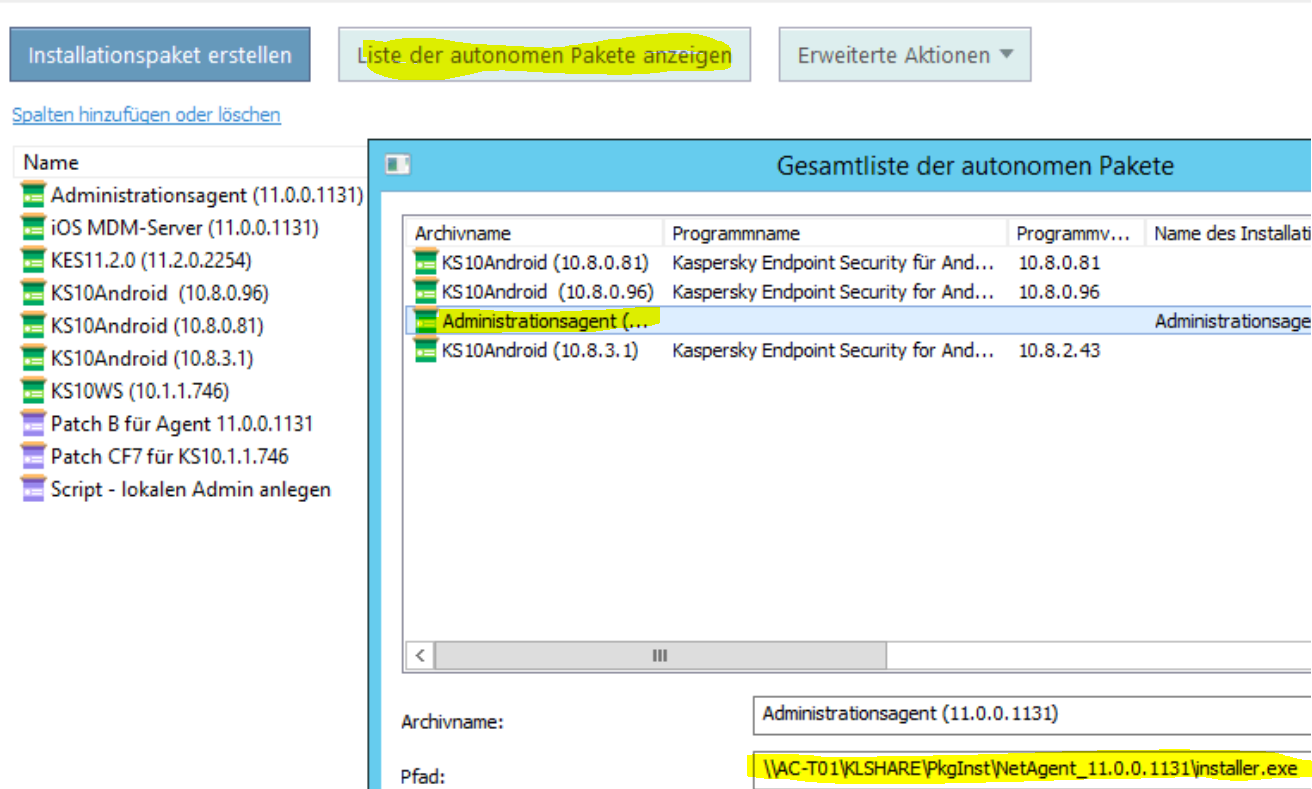Select KS10Android (10.8.0.81) in main list
Image resolution: width=1312 pixels, height=789 pixels.
pos(157,326)
